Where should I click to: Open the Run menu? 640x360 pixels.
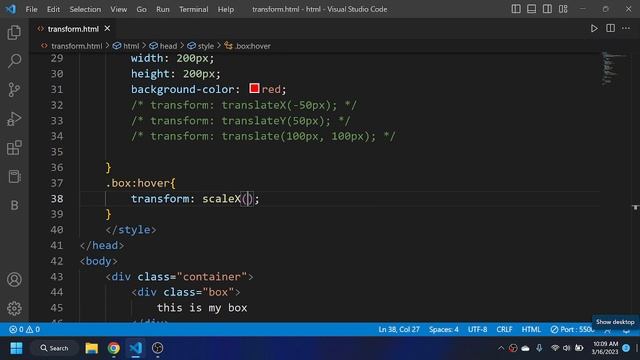(x=162, y=9)
